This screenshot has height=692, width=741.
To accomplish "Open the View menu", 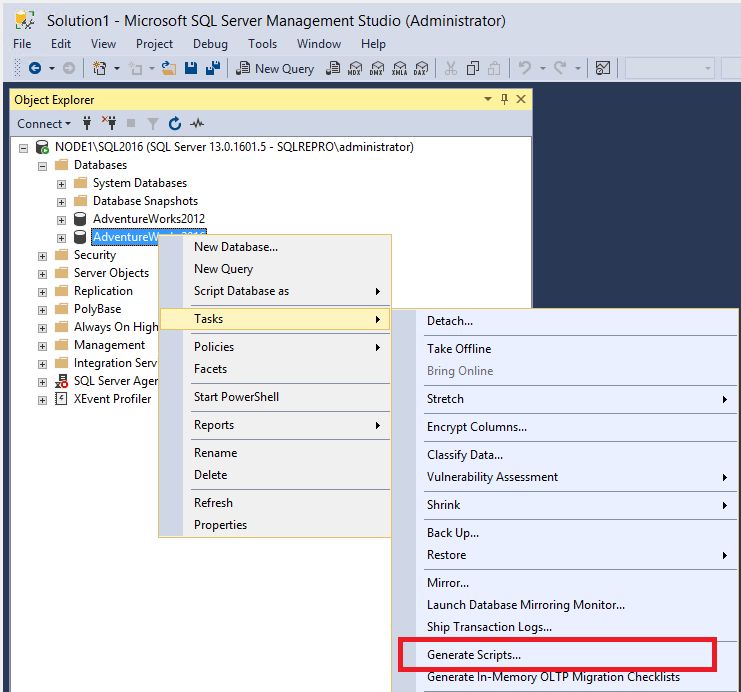I will 103,44.
